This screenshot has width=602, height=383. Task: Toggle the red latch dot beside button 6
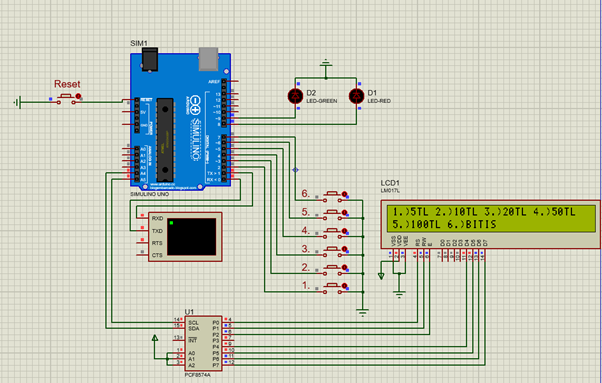[x=344, y=194]
